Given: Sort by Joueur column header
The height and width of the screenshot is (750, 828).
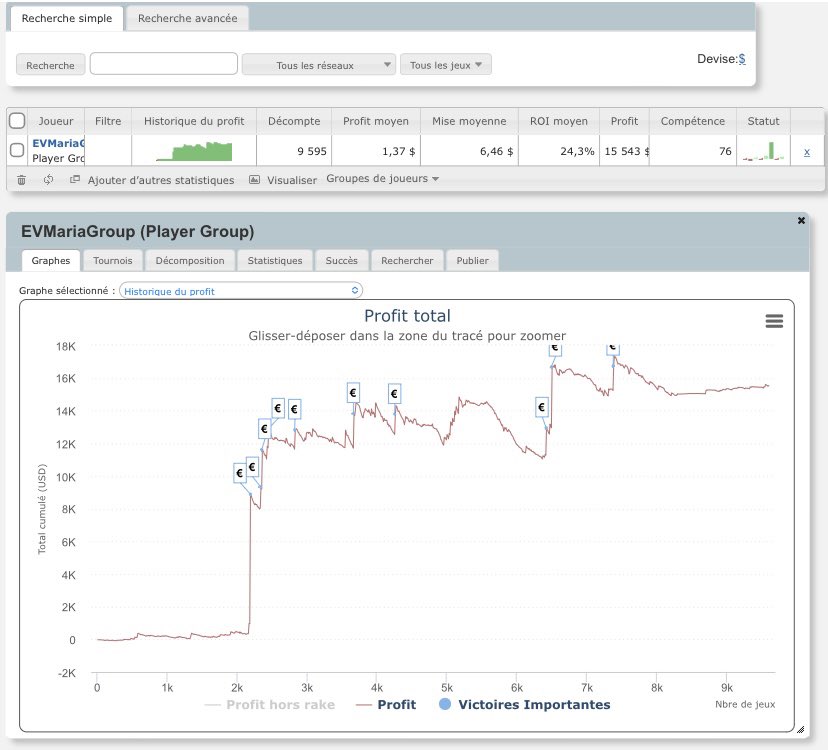Looking at the screenshot, I should pos(55,121).
